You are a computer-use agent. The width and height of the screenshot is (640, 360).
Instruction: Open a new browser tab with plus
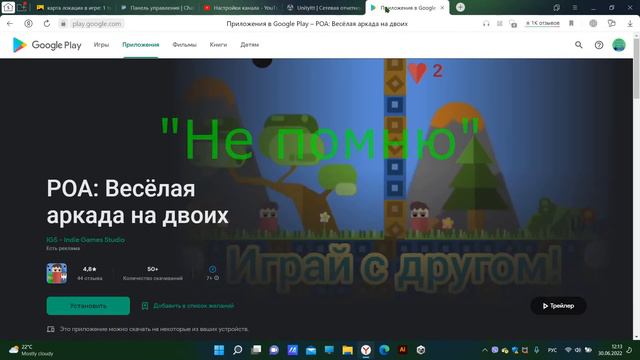pyautogui.click(x=460, y=7)
